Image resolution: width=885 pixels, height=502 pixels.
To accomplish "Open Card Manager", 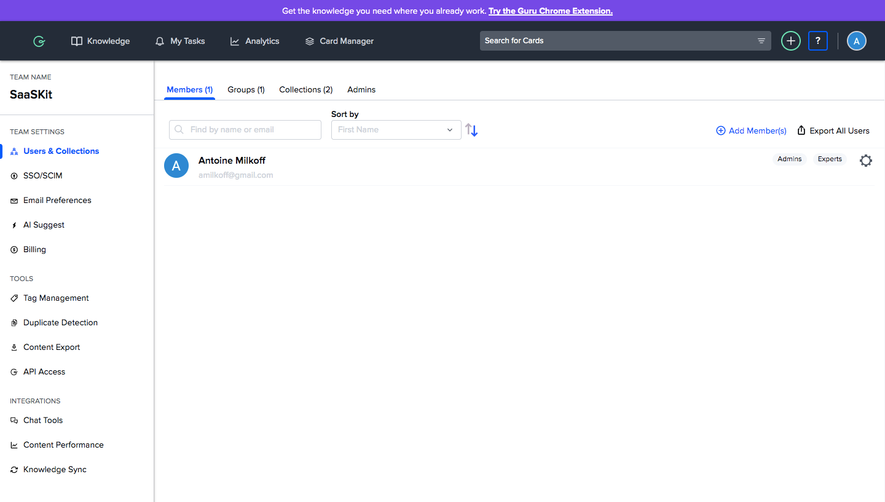I will click(x=339, y=41).
